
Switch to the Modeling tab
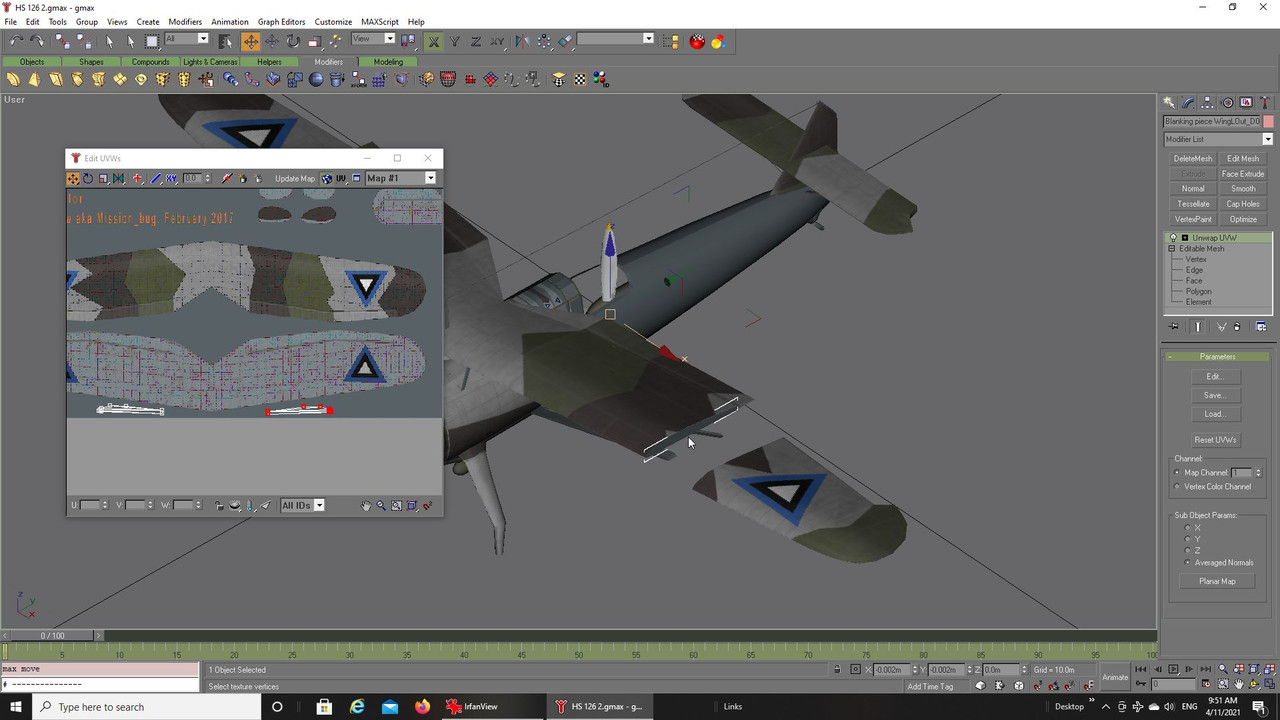tap(388, 62)
